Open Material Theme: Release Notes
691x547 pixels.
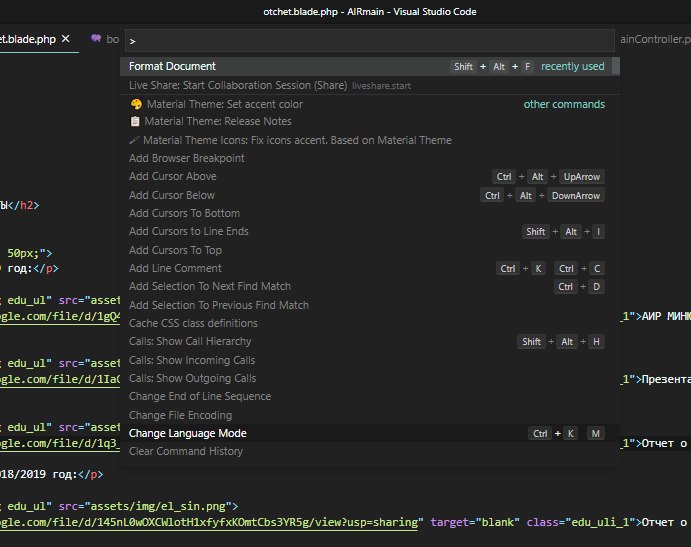pyautogui.click(x=369, y=122)
